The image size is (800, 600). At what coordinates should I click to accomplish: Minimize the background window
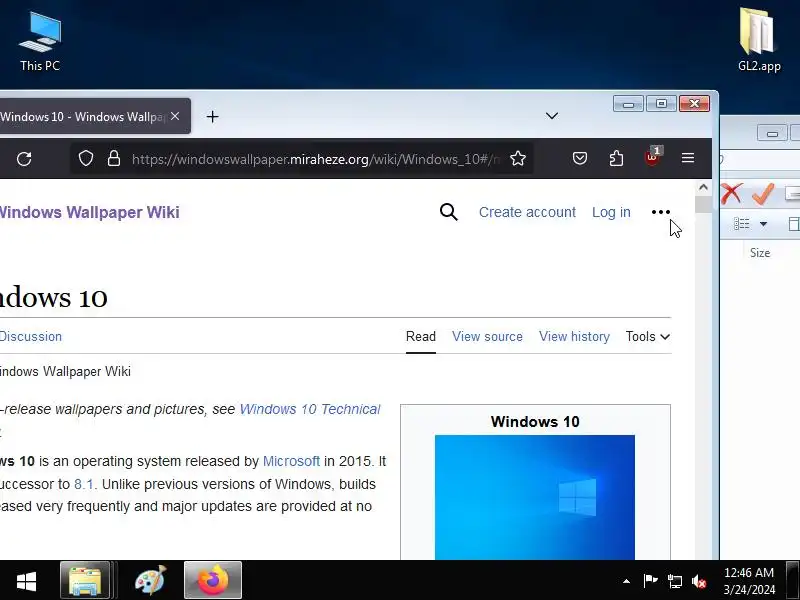pos(772,133)
